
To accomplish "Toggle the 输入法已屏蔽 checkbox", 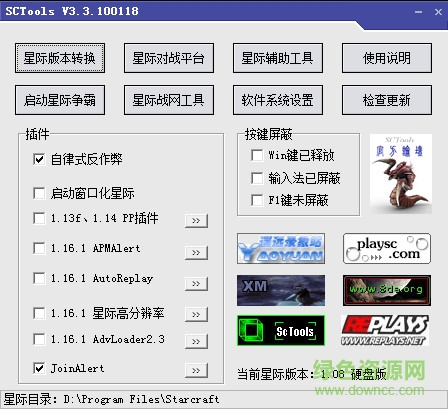I will (x=257, y=178).
